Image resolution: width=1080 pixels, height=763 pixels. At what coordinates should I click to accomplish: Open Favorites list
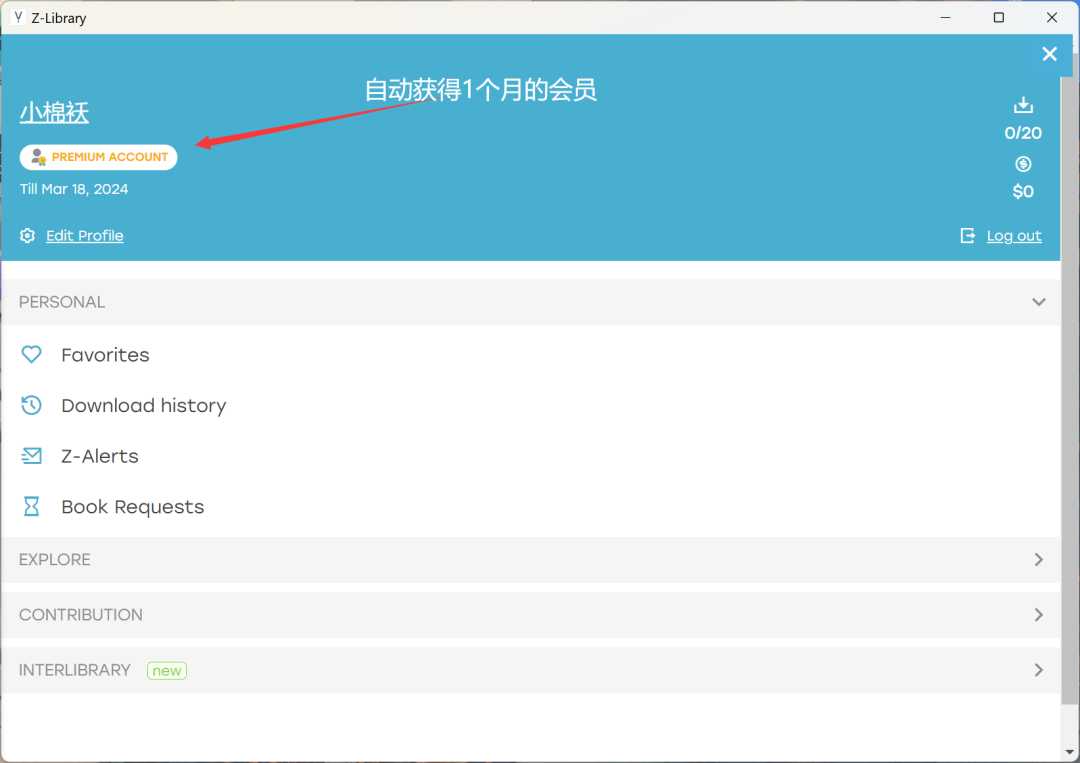pos(105,355)
